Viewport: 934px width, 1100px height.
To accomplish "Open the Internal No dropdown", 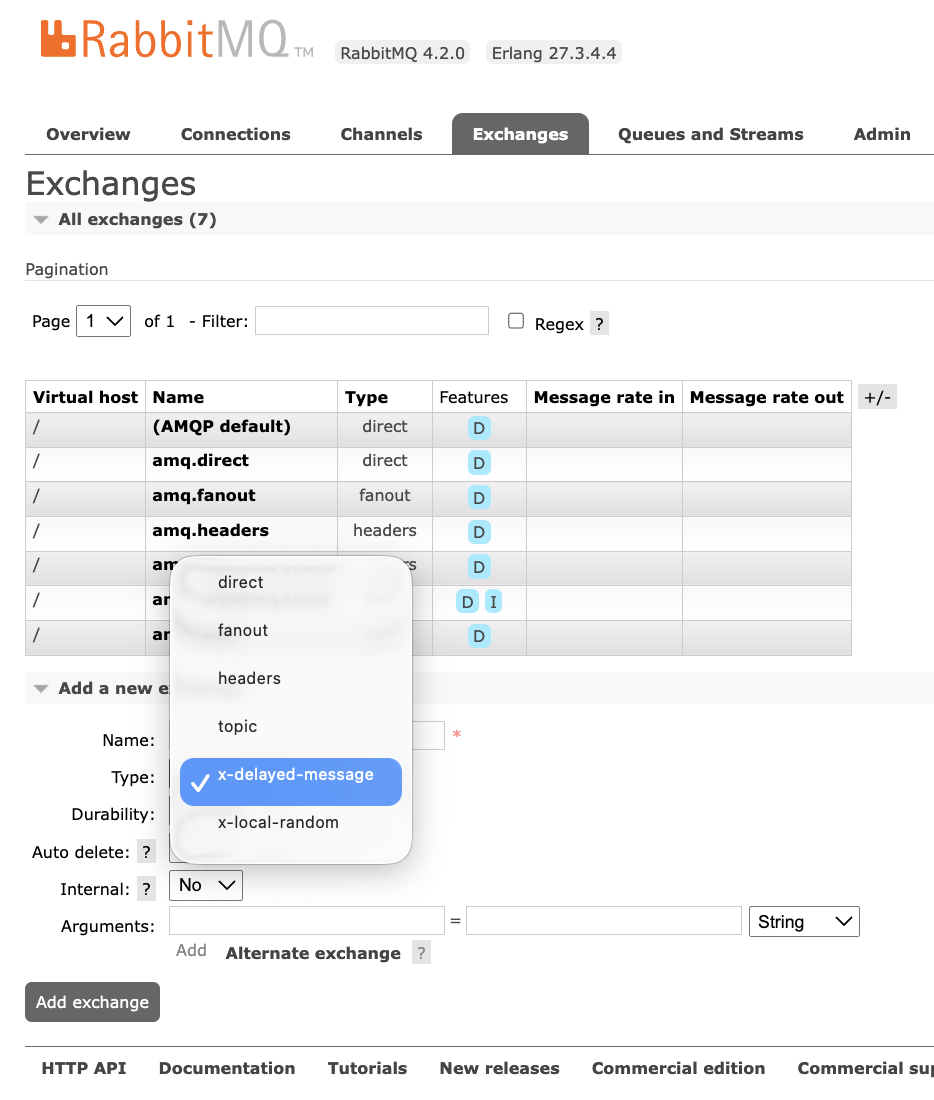I will [205, 885].
